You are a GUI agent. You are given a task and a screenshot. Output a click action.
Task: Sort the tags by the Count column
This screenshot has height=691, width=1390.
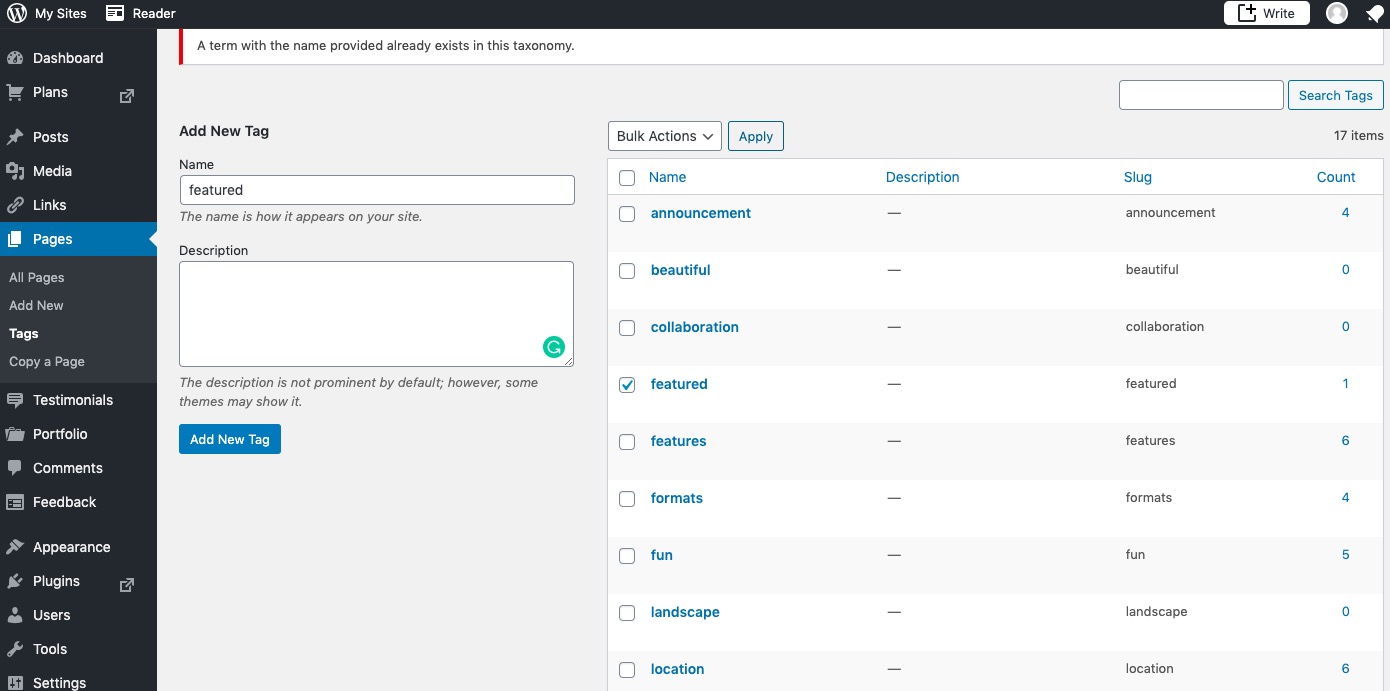[x=1335, y=177]
